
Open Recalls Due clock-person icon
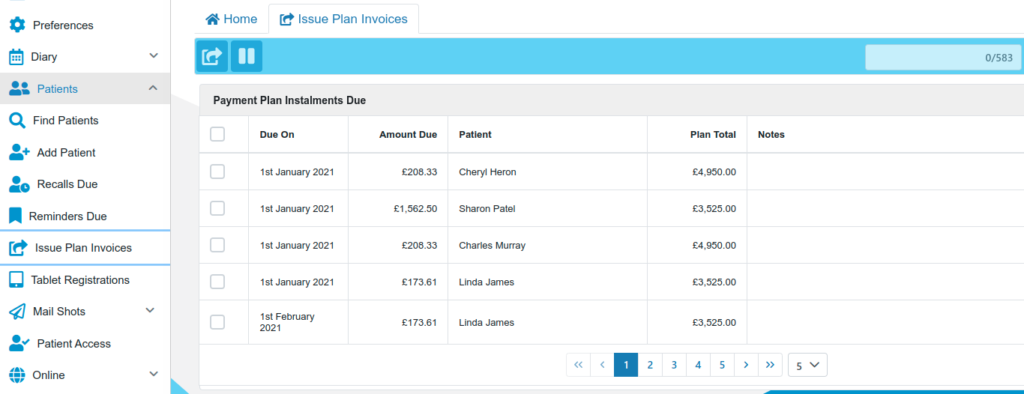tap(19, 184)
